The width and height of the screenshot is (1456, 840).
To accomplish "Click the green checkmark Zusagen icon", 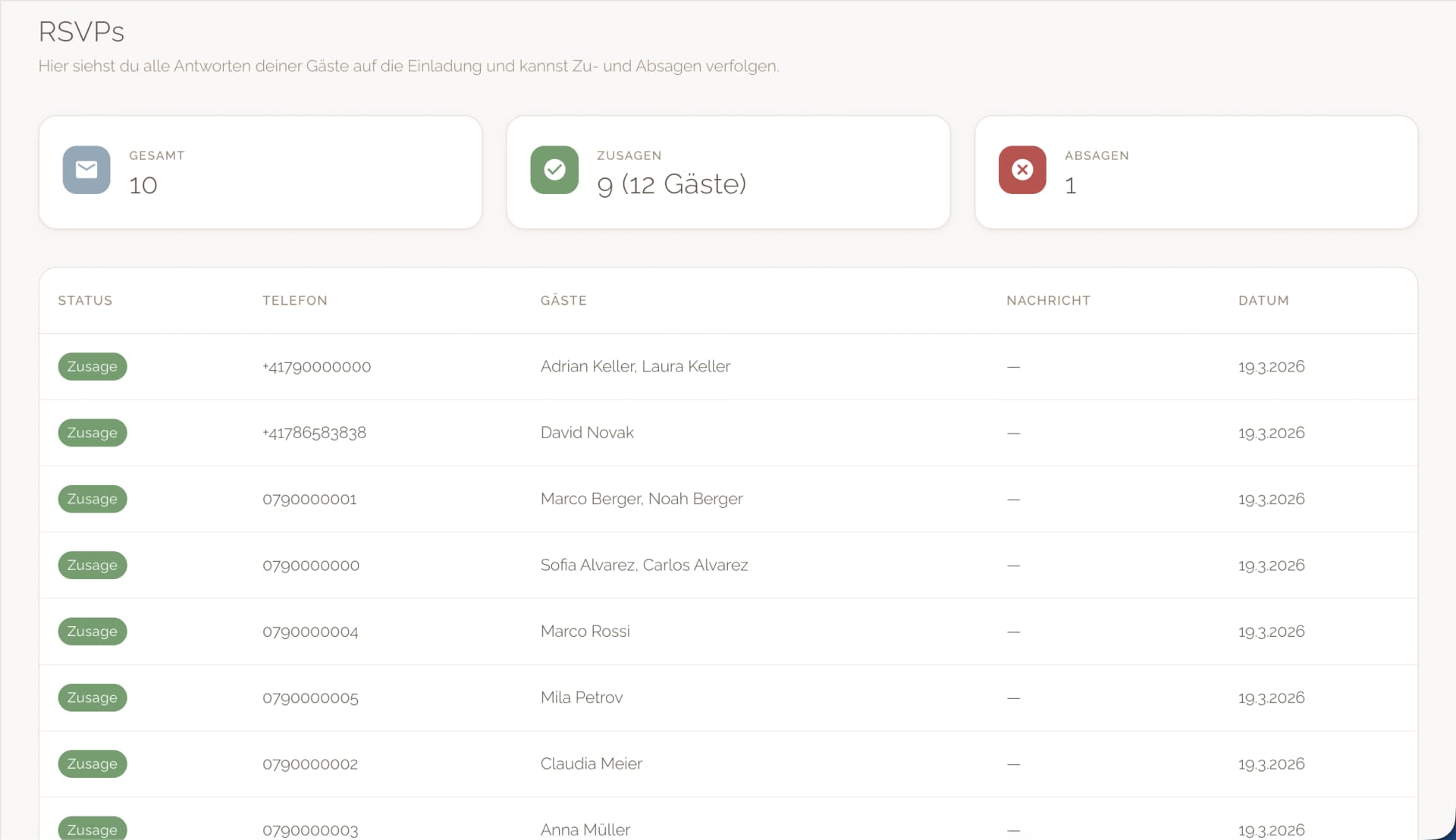I will (554, 170).
